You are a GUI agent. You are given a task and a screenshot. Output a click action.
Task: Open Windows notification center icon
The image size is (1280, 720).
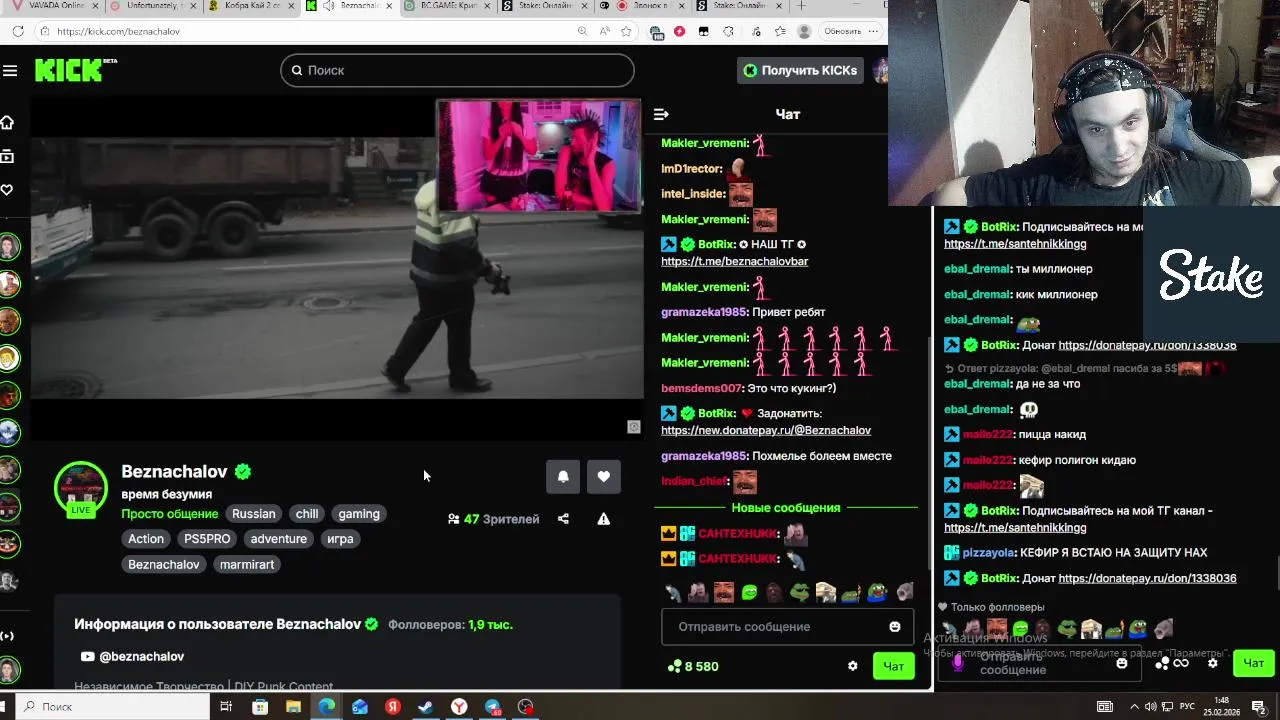click(x=1259, y=707)
